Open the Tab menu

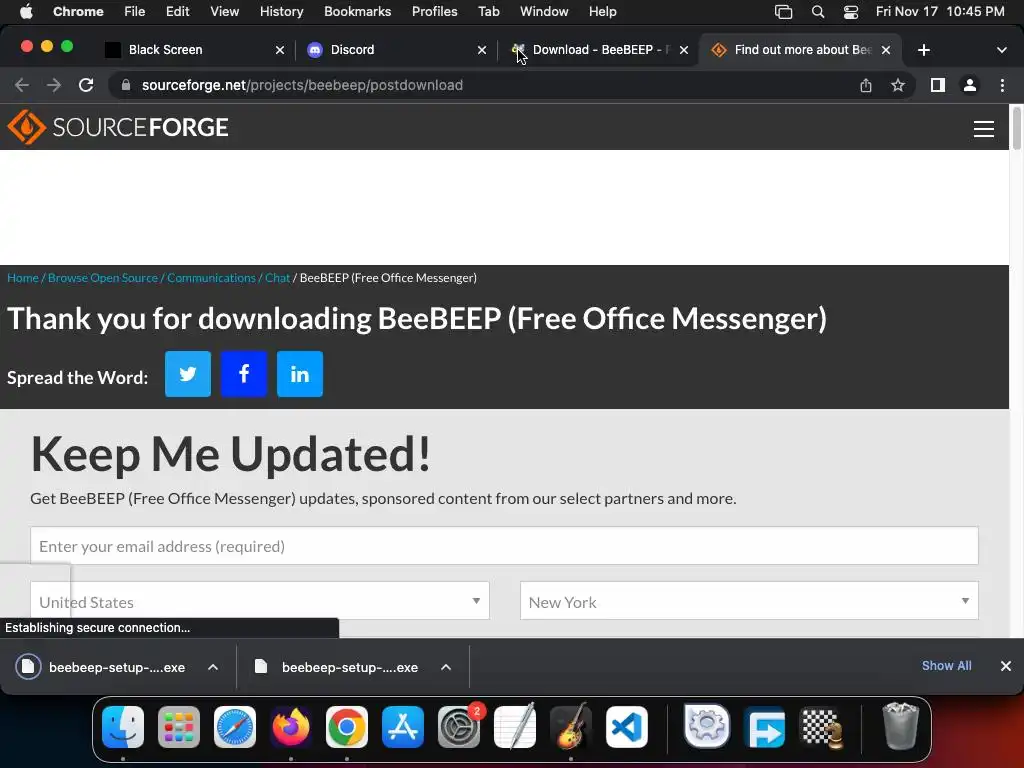488,11
